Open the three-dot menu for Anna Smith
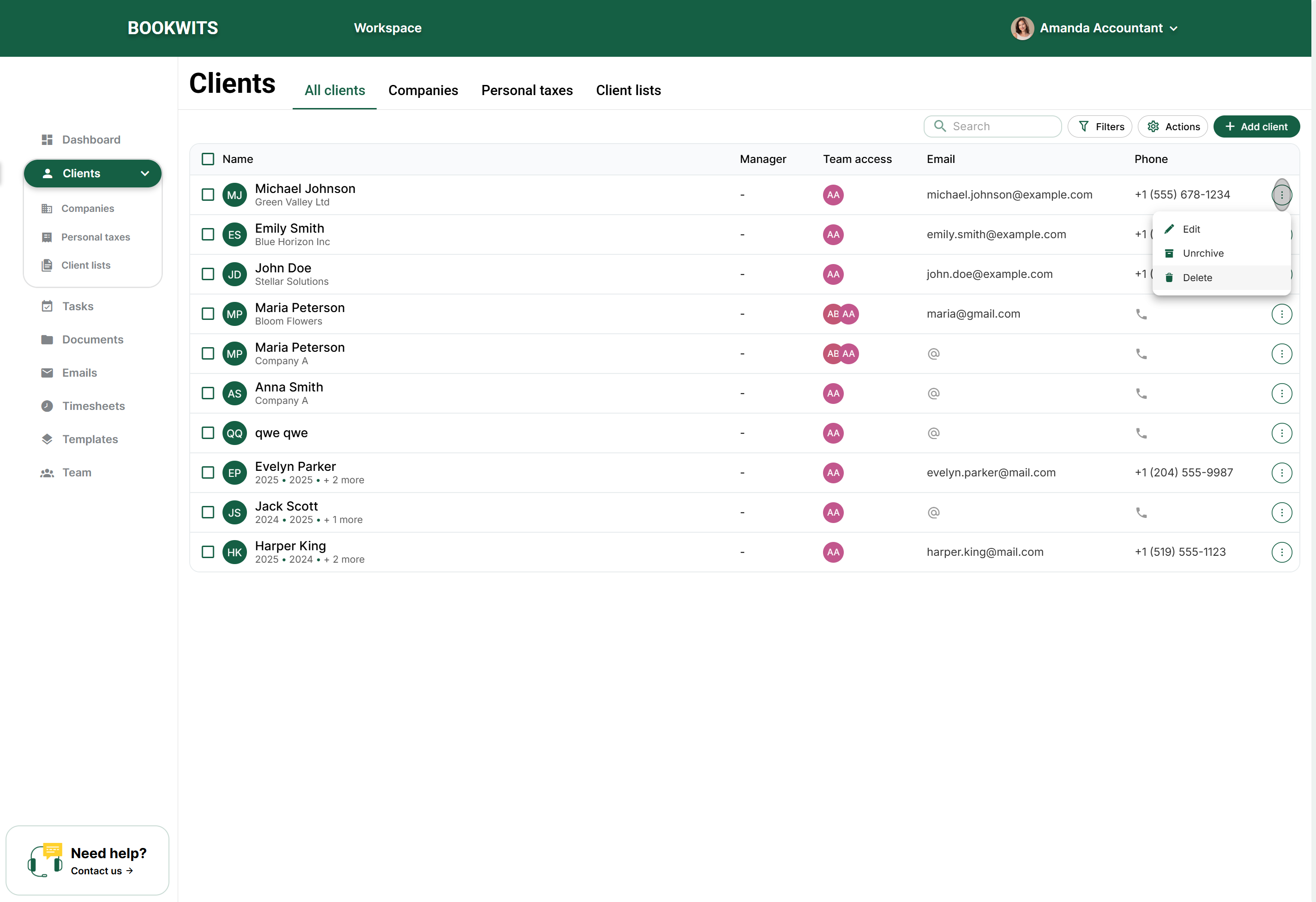Viewport: 1316px width, 902px height. 1281,393
